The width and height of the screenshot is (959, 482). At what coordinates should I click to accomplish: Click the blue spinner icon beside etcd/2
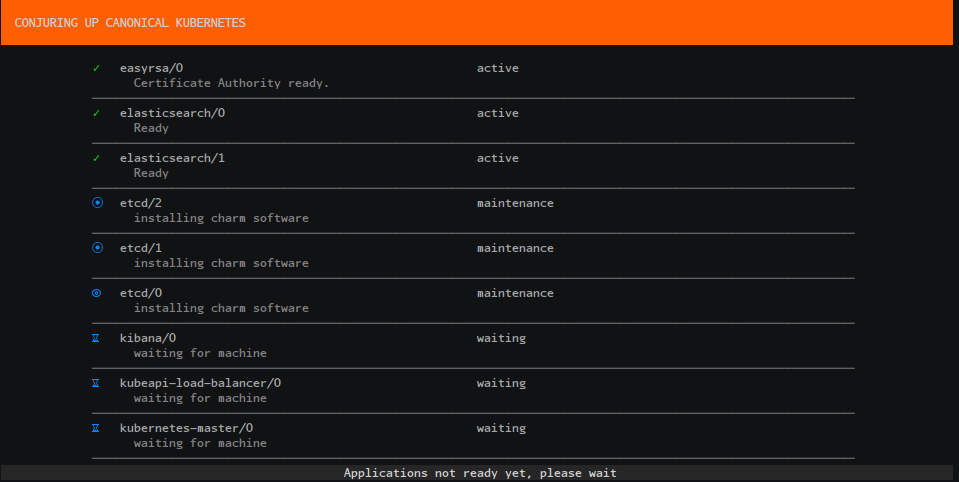[x=97, y=203]
